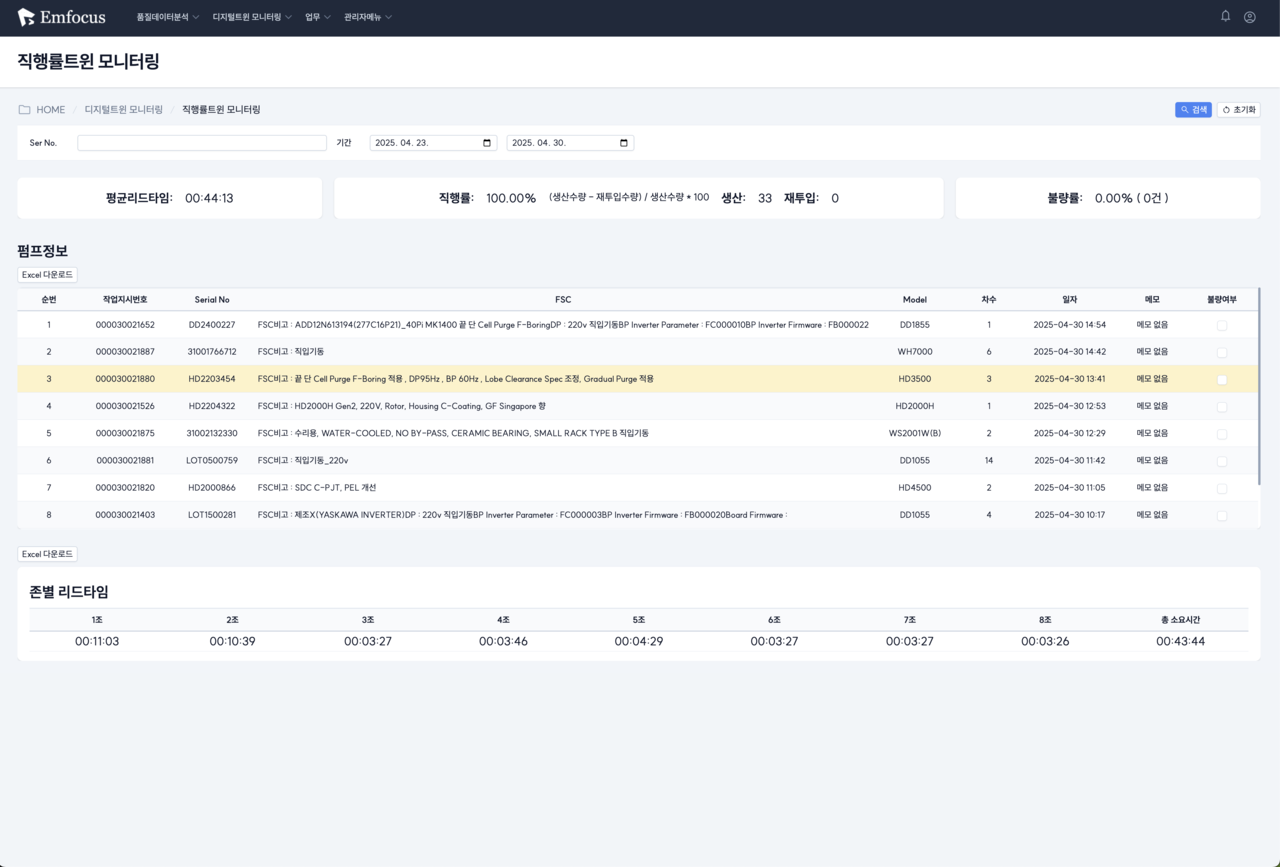The image size is (1280, 867).
Task: Click model cell HD2000H
Action: 914,406
